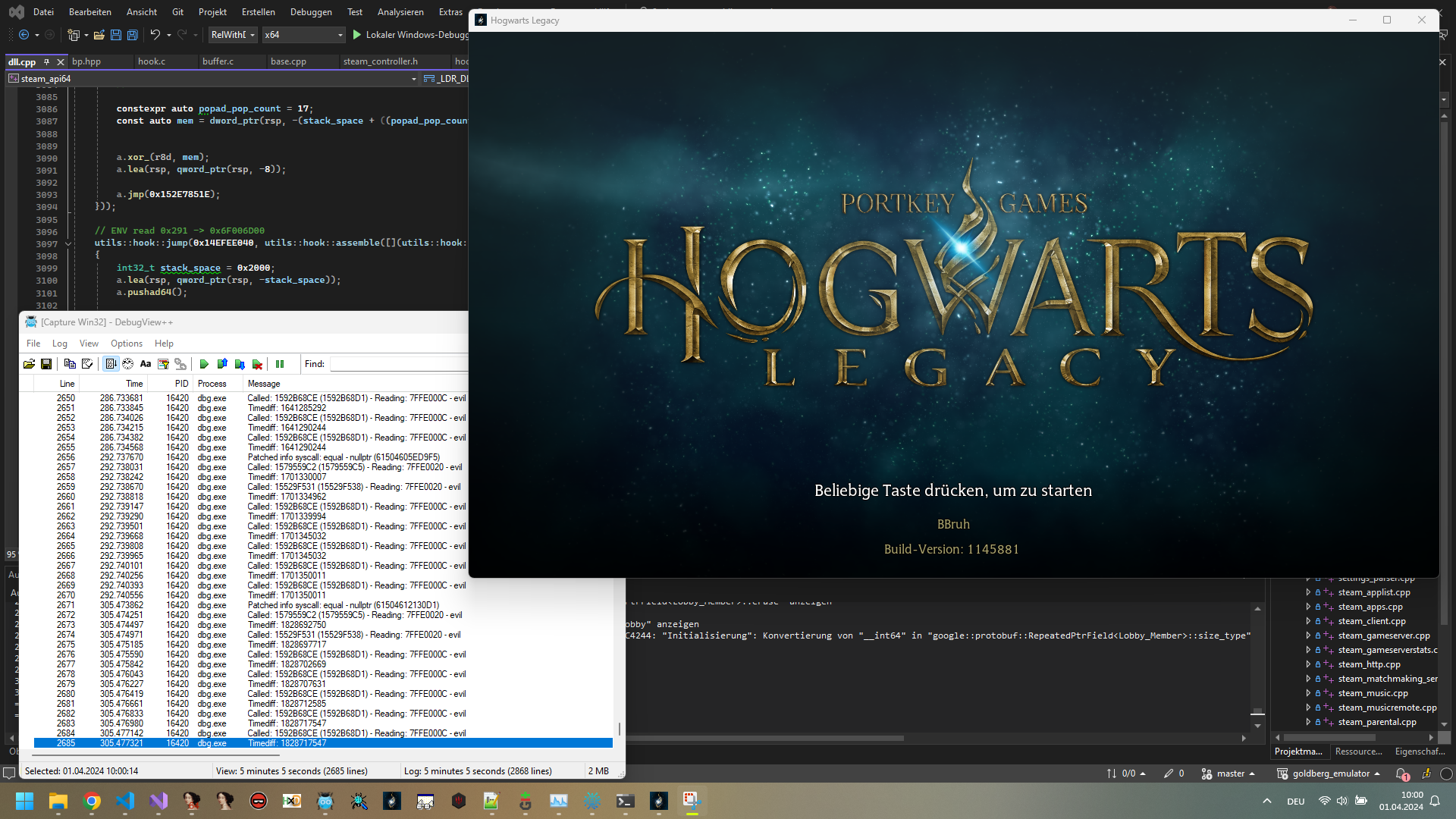Pause log capture in DebugView
The width and height of the screenshot is (1456, 819).
tap(281, 364)
